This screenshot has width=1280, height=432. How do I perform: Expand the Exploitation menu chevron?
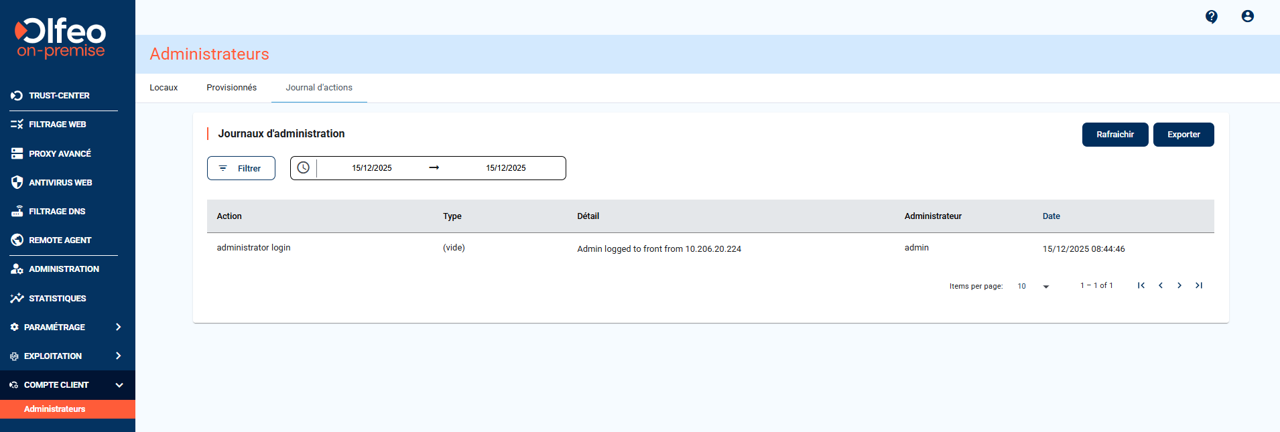click(118, 356)
